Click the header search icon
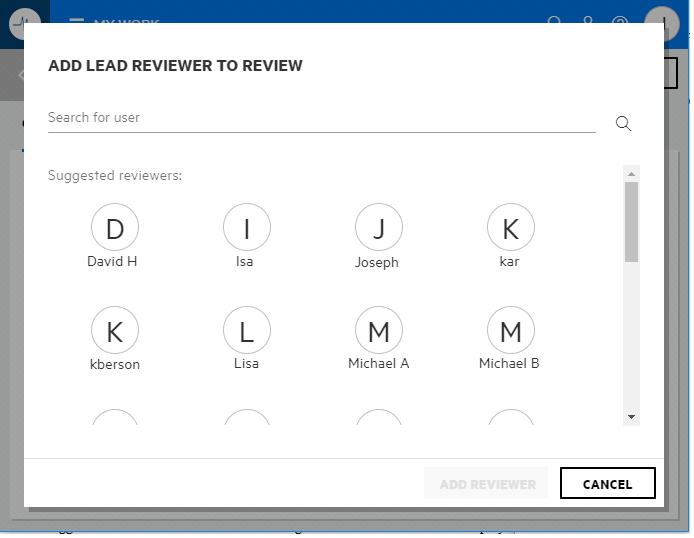 (556, 21)
